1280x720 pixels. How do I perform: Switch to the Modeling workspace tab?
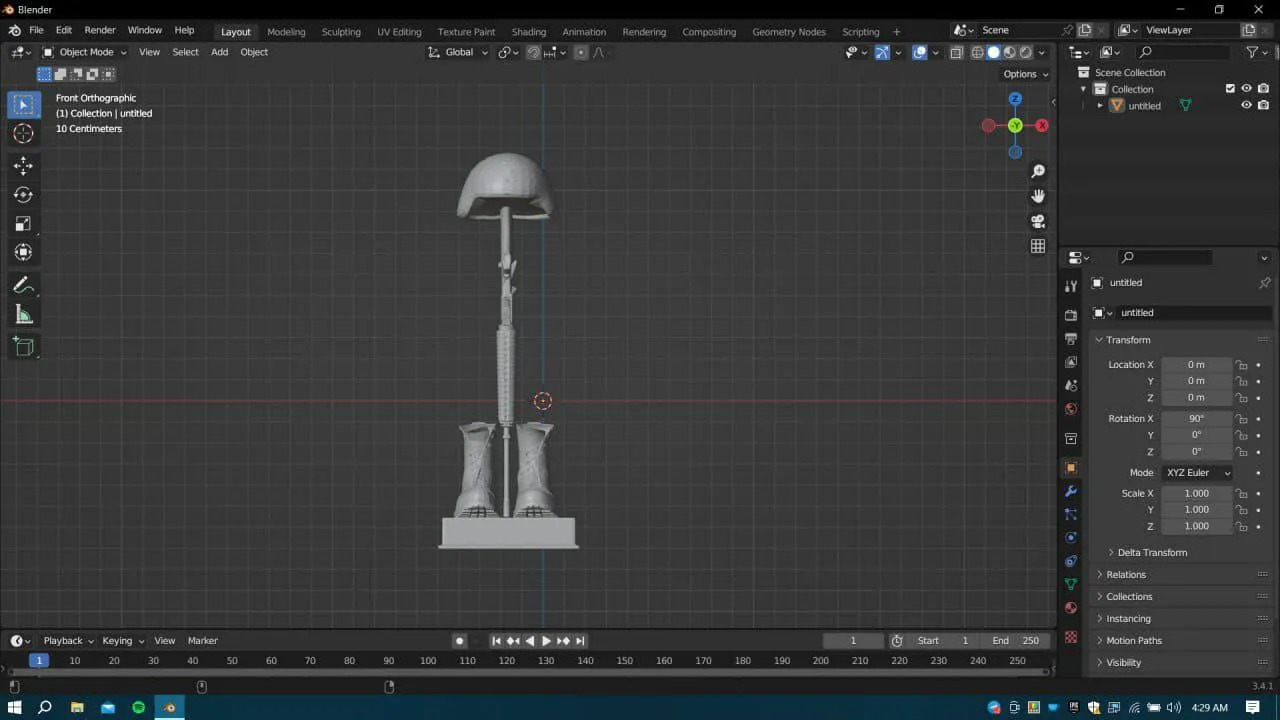point(286,32)
